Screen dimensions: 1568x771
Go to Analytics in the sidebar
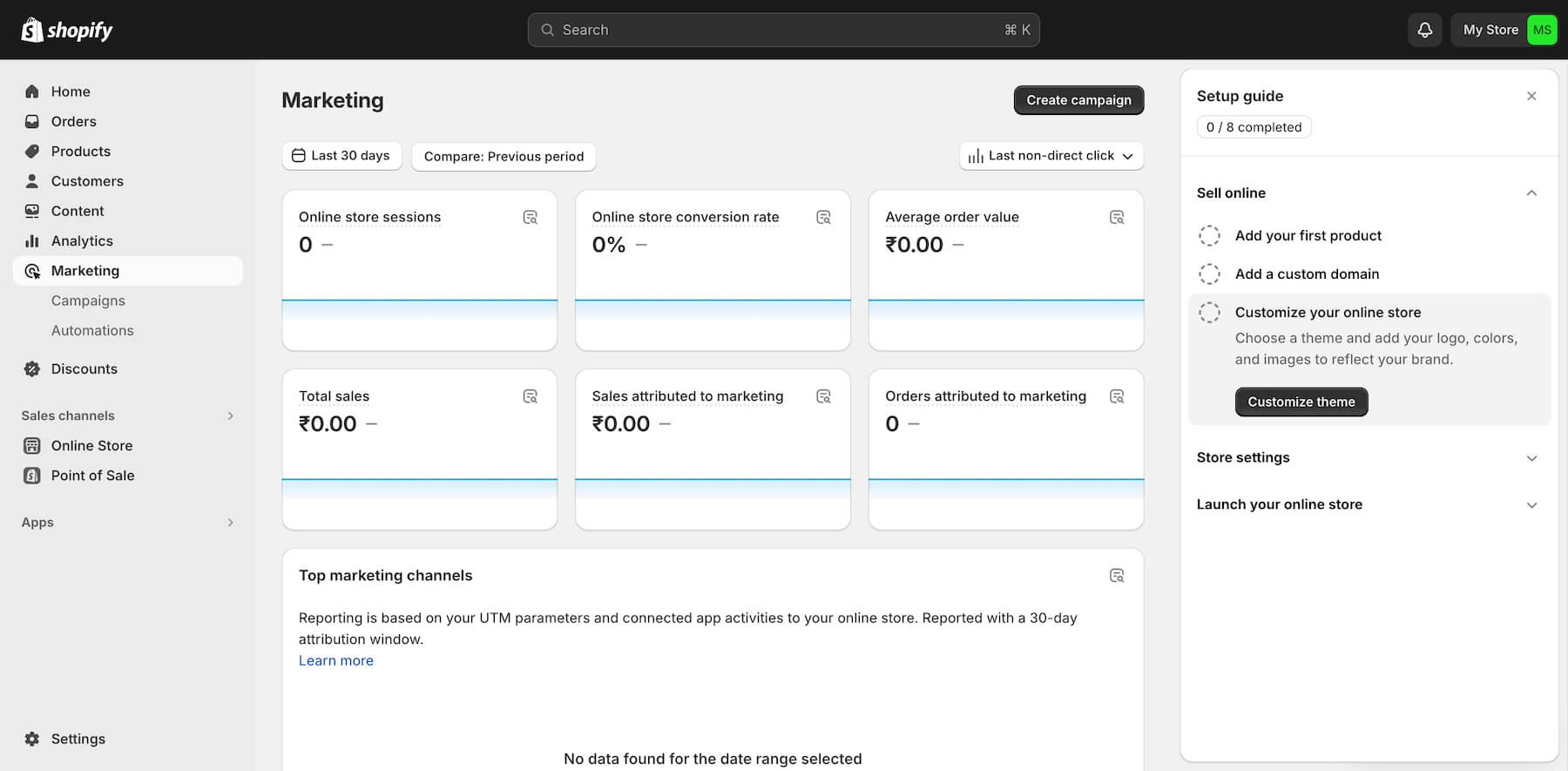pyautogui.click(x=82, y=240)
